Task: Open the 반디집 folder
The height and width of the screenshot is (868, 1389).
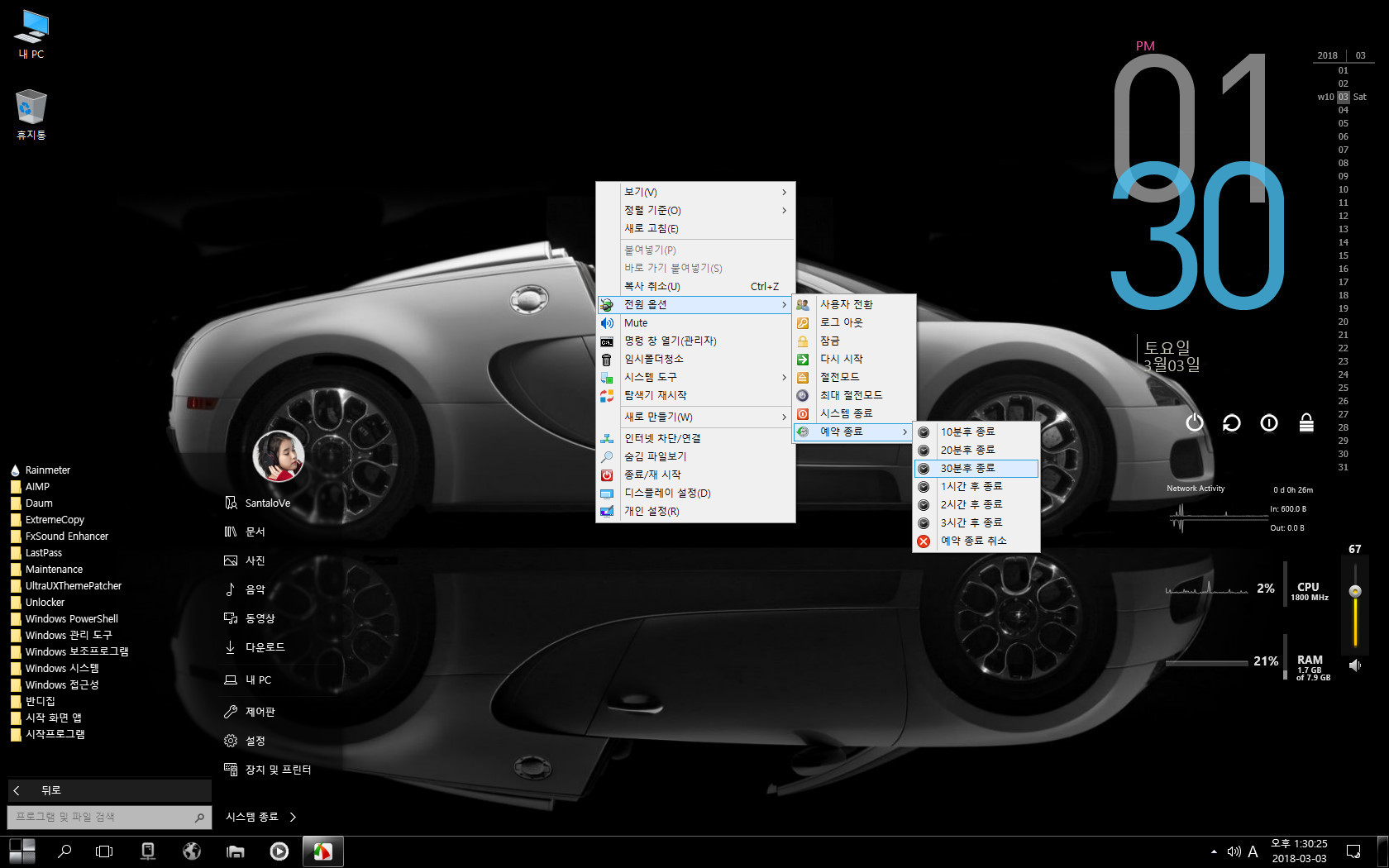Action: (33, 702)
